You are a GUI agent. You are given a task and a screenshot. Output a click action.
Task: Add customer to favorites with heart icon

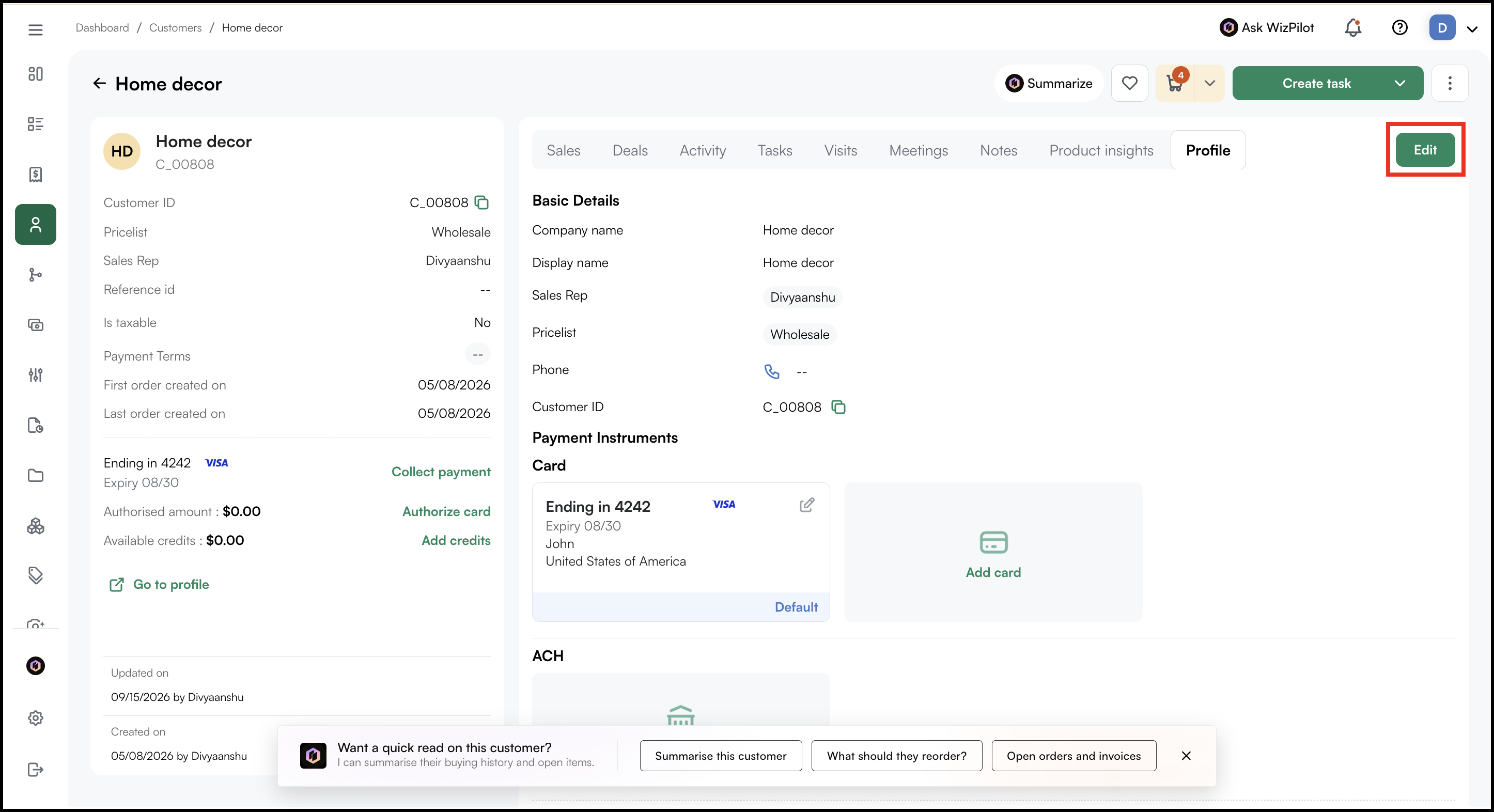pyautogui.click(x=1129, y=83)
